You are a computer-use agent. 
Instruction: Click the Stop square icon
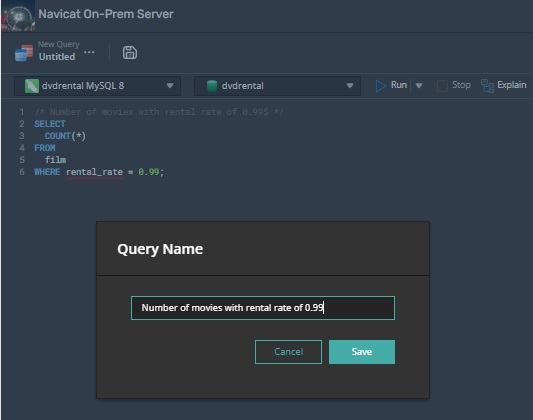click(442, 86)
